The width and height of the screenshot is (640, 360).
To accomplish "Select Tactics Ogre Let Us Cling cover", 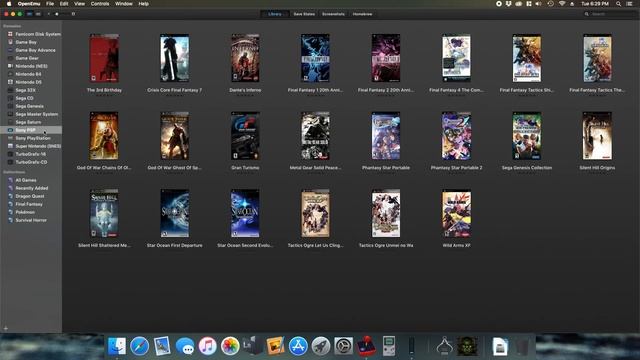I will 315,213.
